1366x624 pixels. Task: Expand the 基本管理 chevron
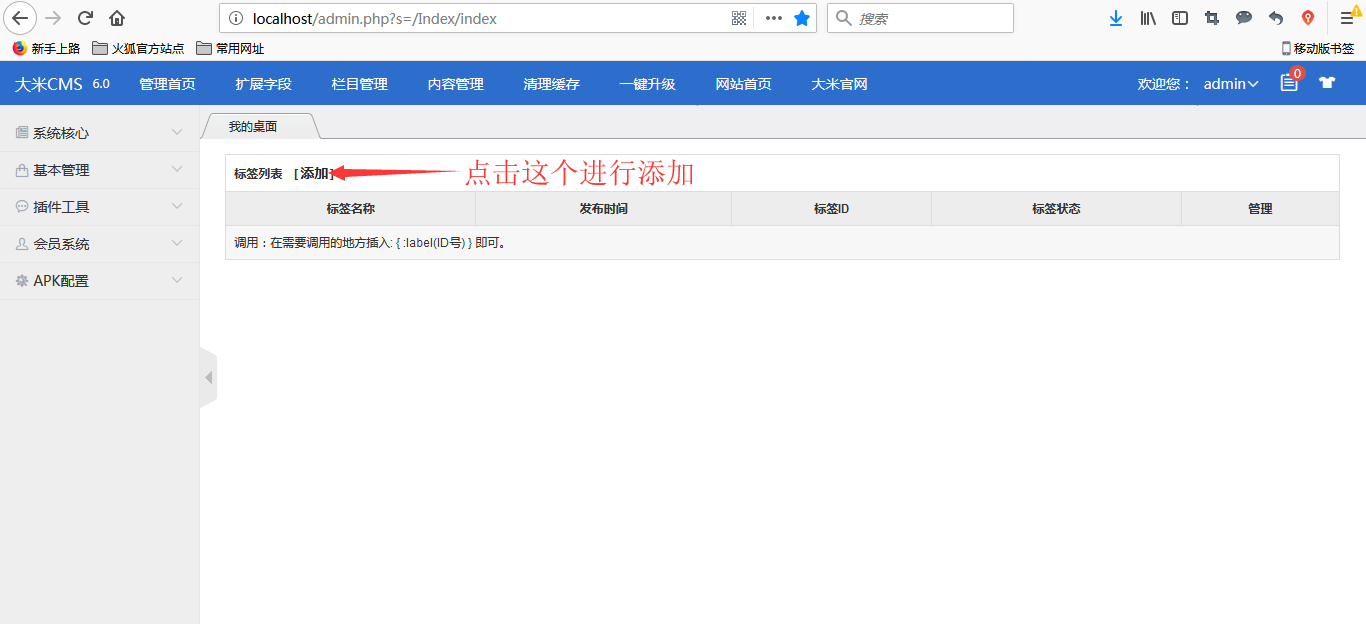177,169
